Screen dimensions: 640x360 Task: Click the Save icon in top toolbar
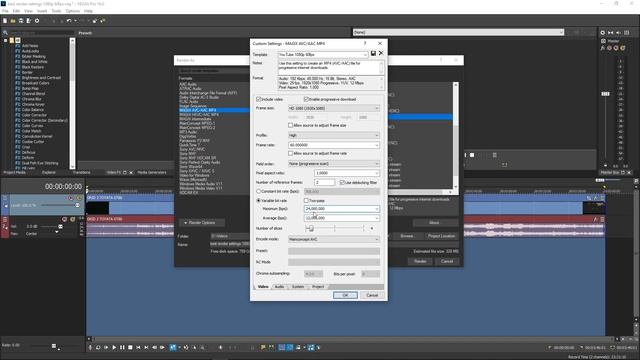pyautogui.click(x=21, y=20)
